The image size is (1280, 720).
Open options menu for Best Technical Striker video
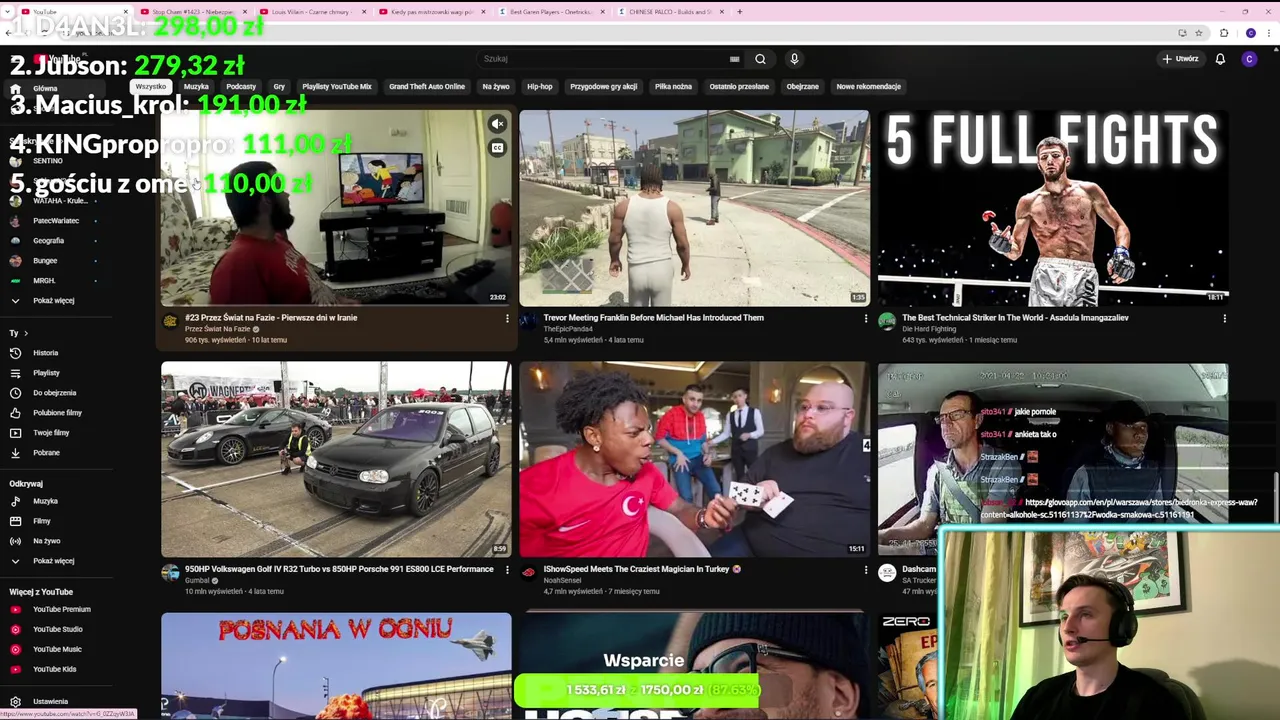pyautogui.click(x=1224, y=319)
